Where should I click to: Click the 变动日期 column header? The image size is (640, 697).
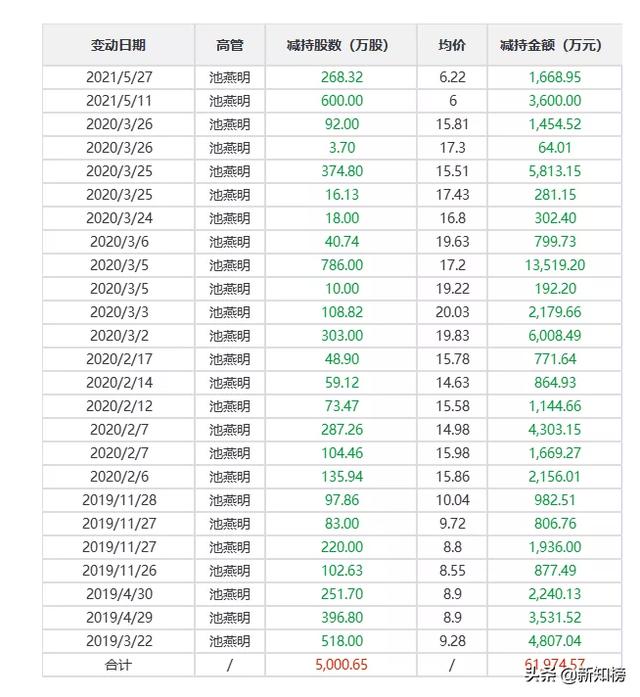click(118, 45)
